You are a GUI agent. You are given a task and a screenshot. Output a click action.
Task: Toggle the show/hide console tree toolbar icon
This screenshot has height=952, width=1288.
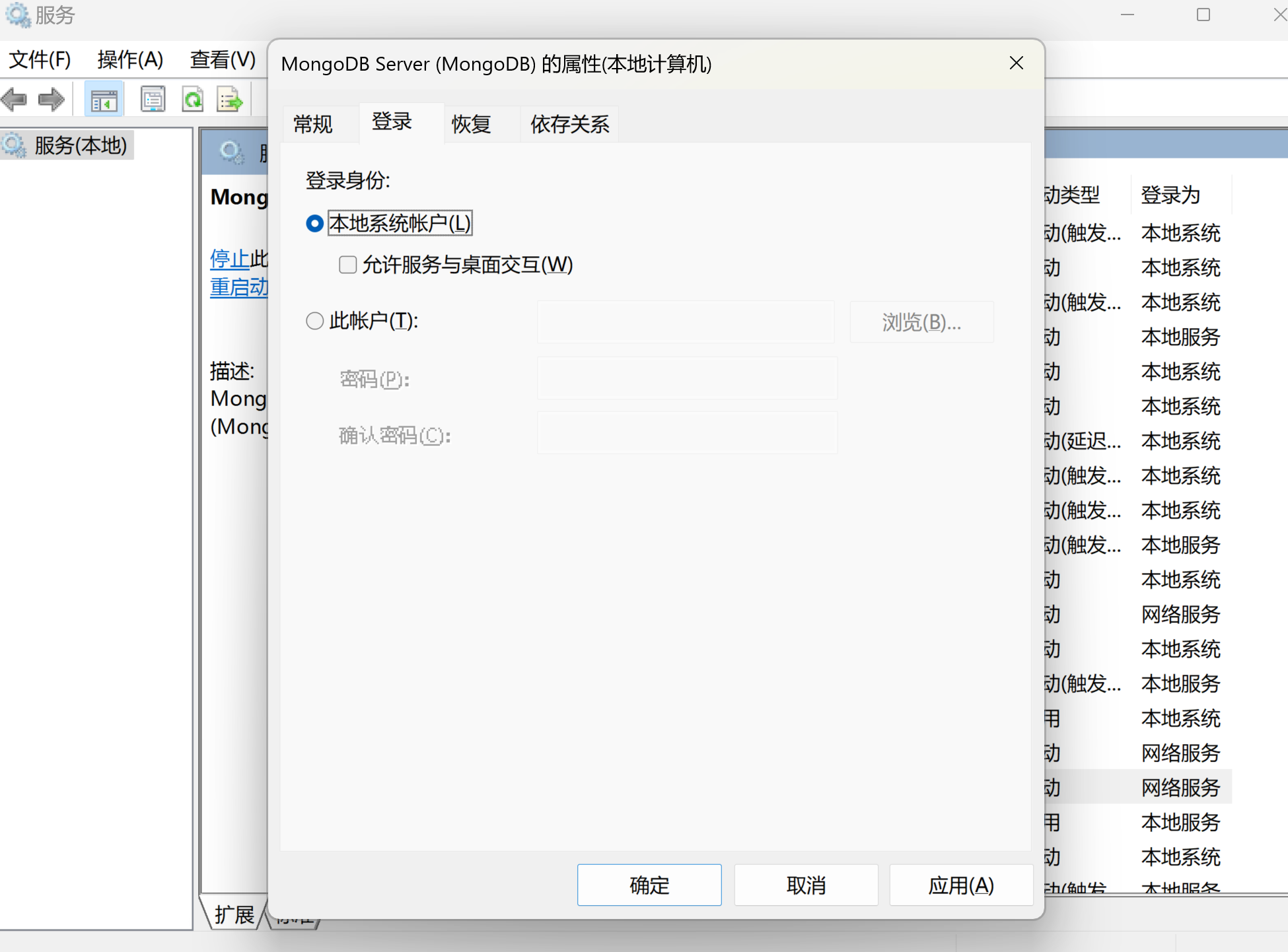[104, 100]
